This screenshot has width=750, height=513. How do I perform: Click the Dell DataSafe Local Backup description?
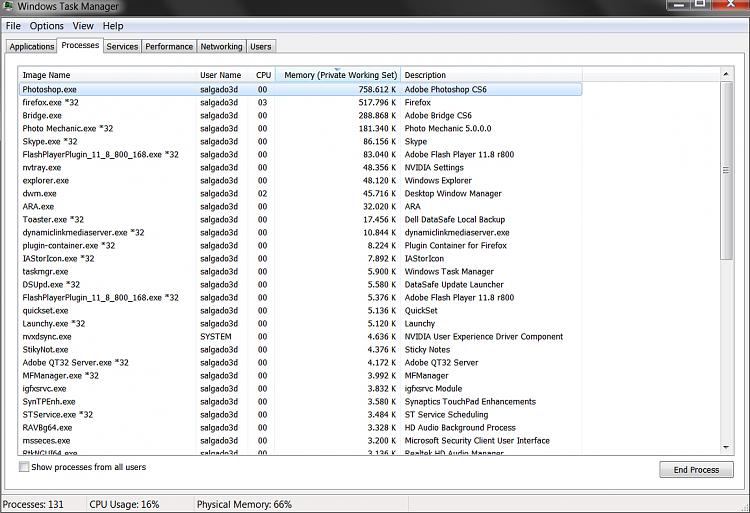pos(455,219)
